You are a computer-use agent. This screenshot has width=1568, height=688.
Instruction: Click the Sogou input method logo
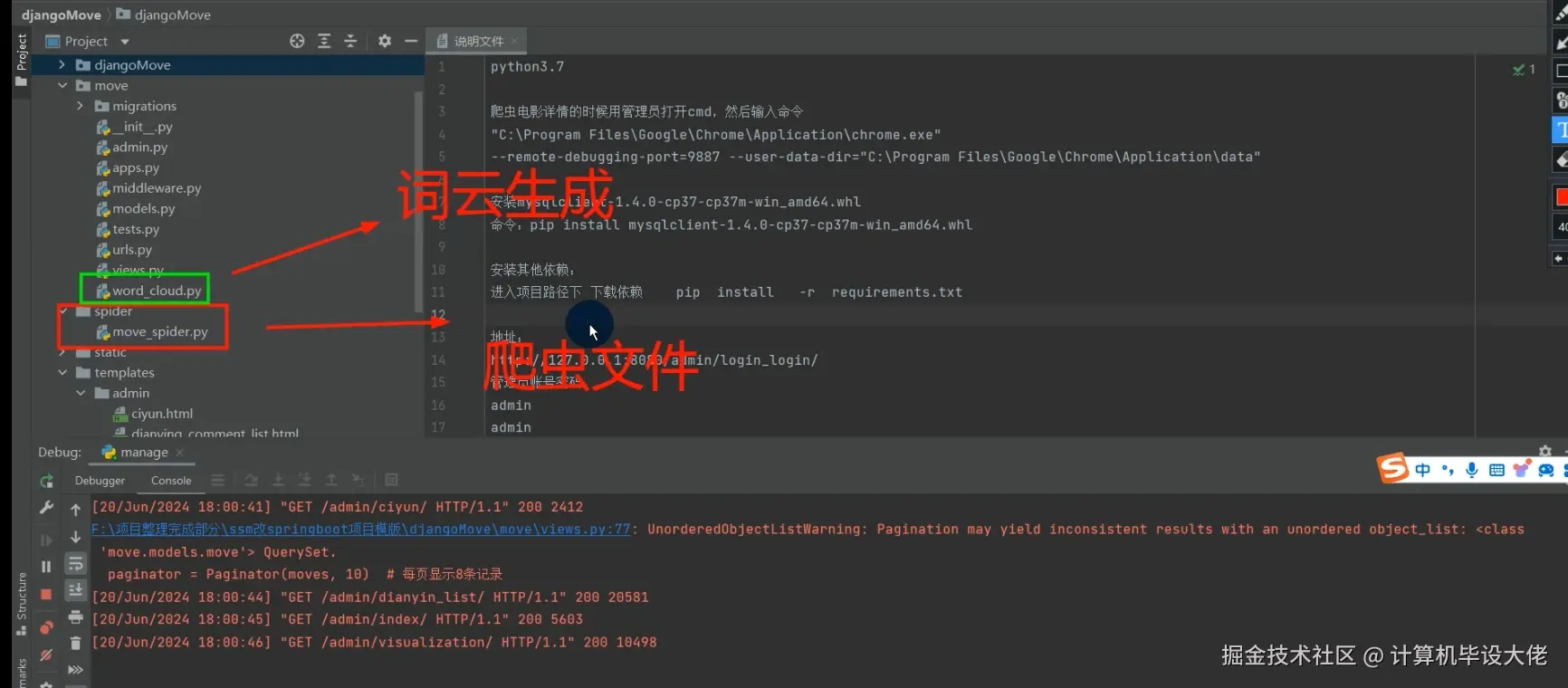(1393, 468)
